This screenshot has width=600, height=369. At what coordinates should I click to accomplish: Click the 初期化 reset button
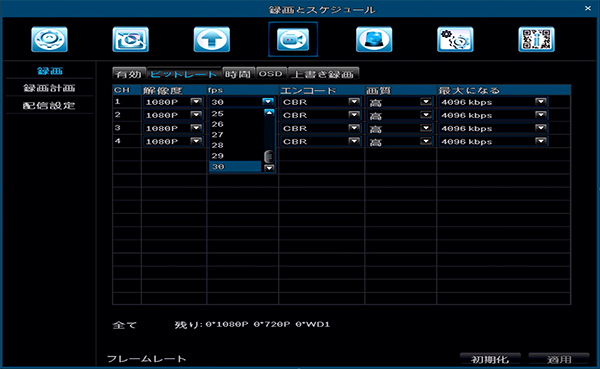click(x=490, y=359)
